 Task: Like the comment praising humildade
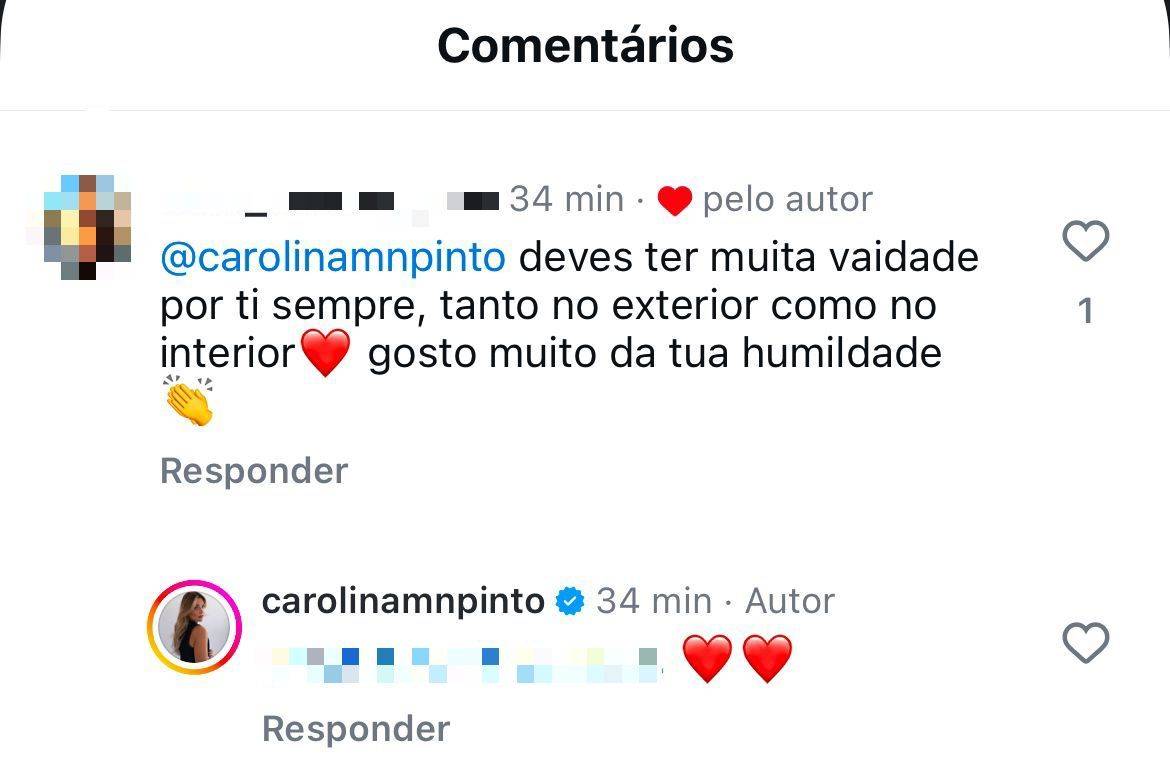click(x=1085, y=241)
